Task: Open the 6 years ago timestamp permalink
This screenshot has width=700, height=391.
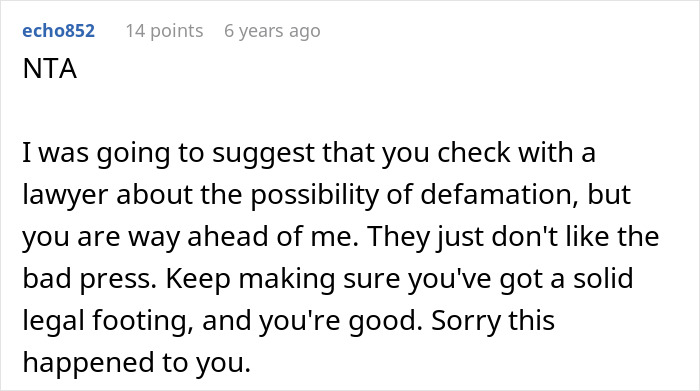Action: click(x=272, y=31)
